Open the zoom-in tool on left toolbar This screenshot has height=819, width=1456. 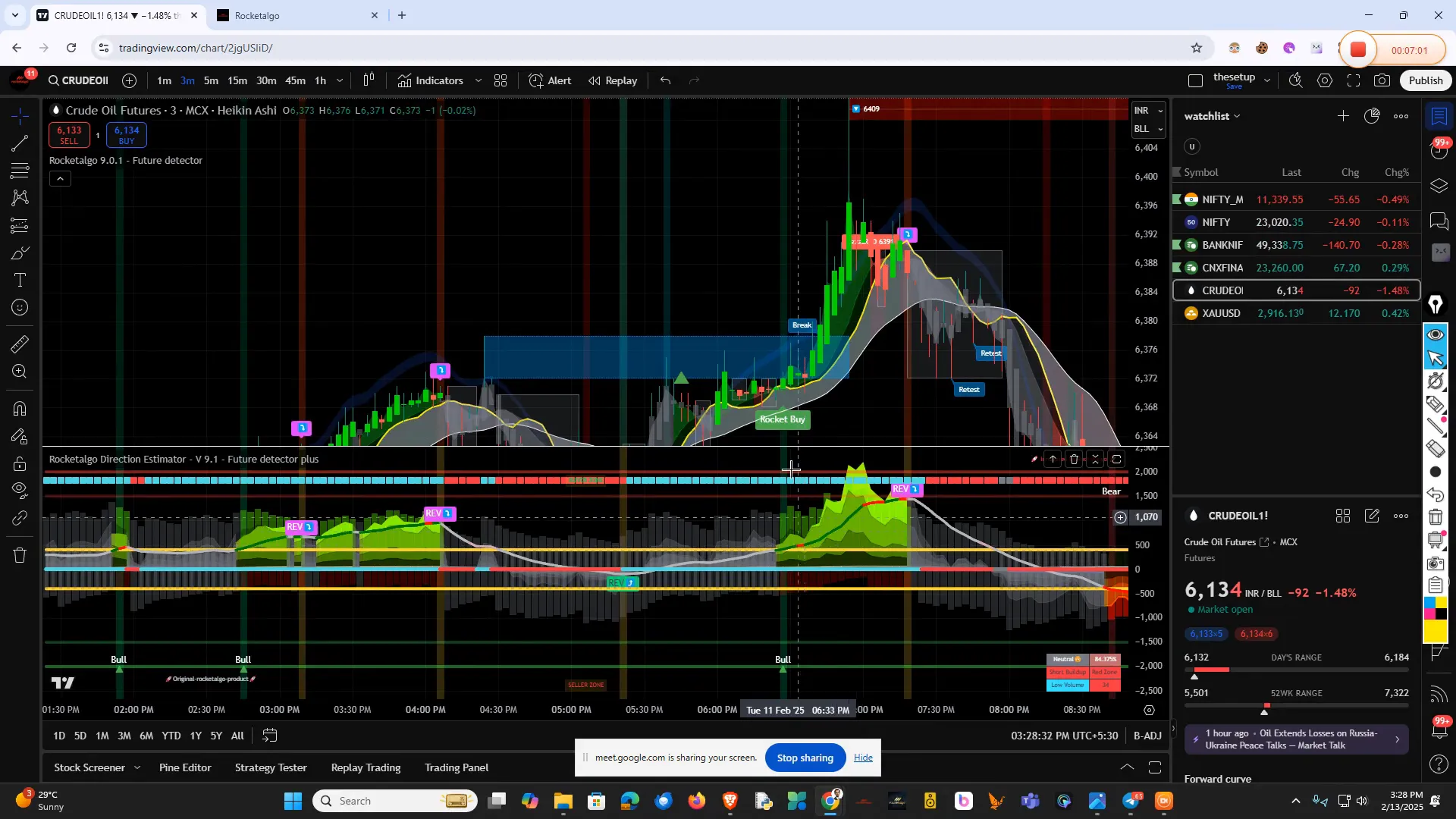pos(19,372)
